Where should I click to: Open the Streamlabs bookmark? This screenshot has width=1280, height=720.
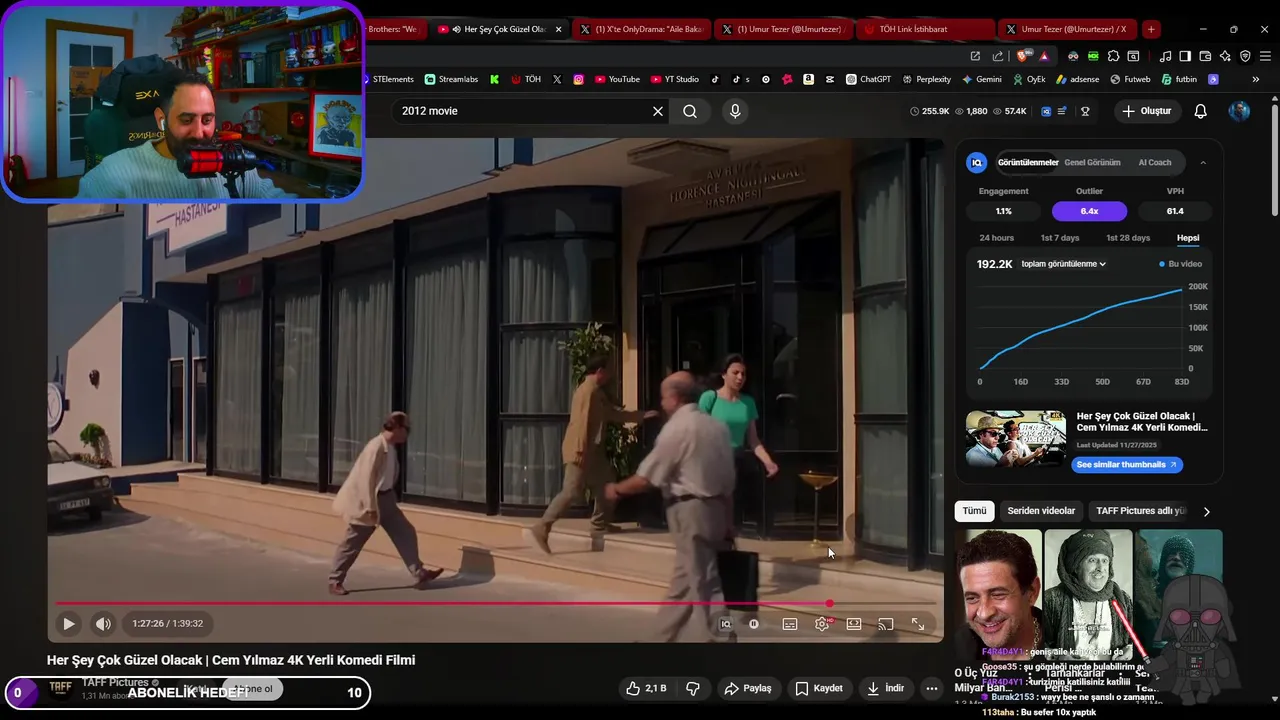tap(451, 79)
